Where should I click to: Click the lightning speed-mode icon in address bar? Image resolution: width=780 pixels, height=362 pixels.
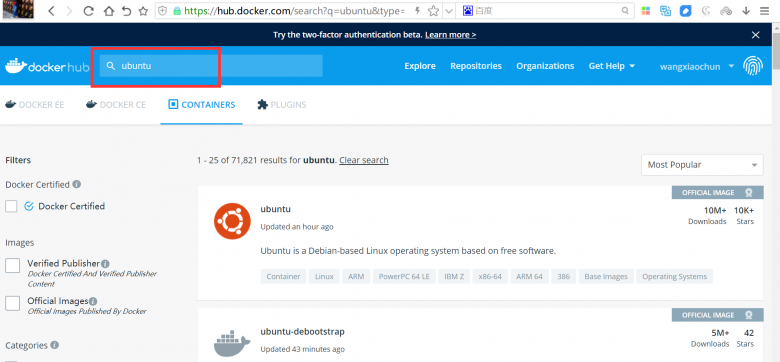(417, 10)
